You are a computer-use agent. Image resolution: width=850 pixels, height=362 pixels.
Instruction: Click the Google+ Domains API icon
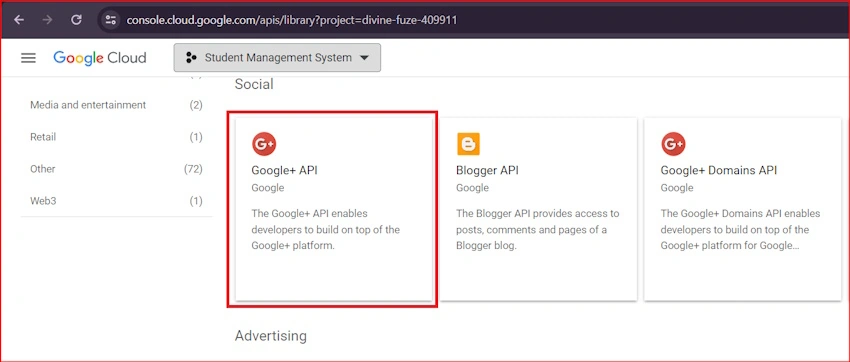673,144
